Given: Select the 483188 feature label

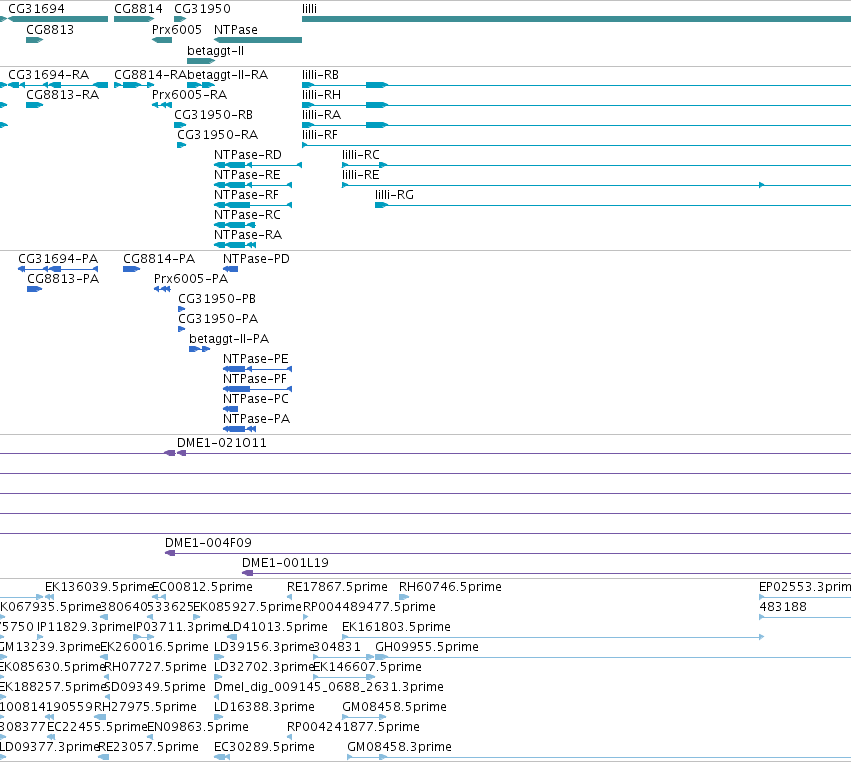Looking at the screenshot, I should [x=783, y=607].
